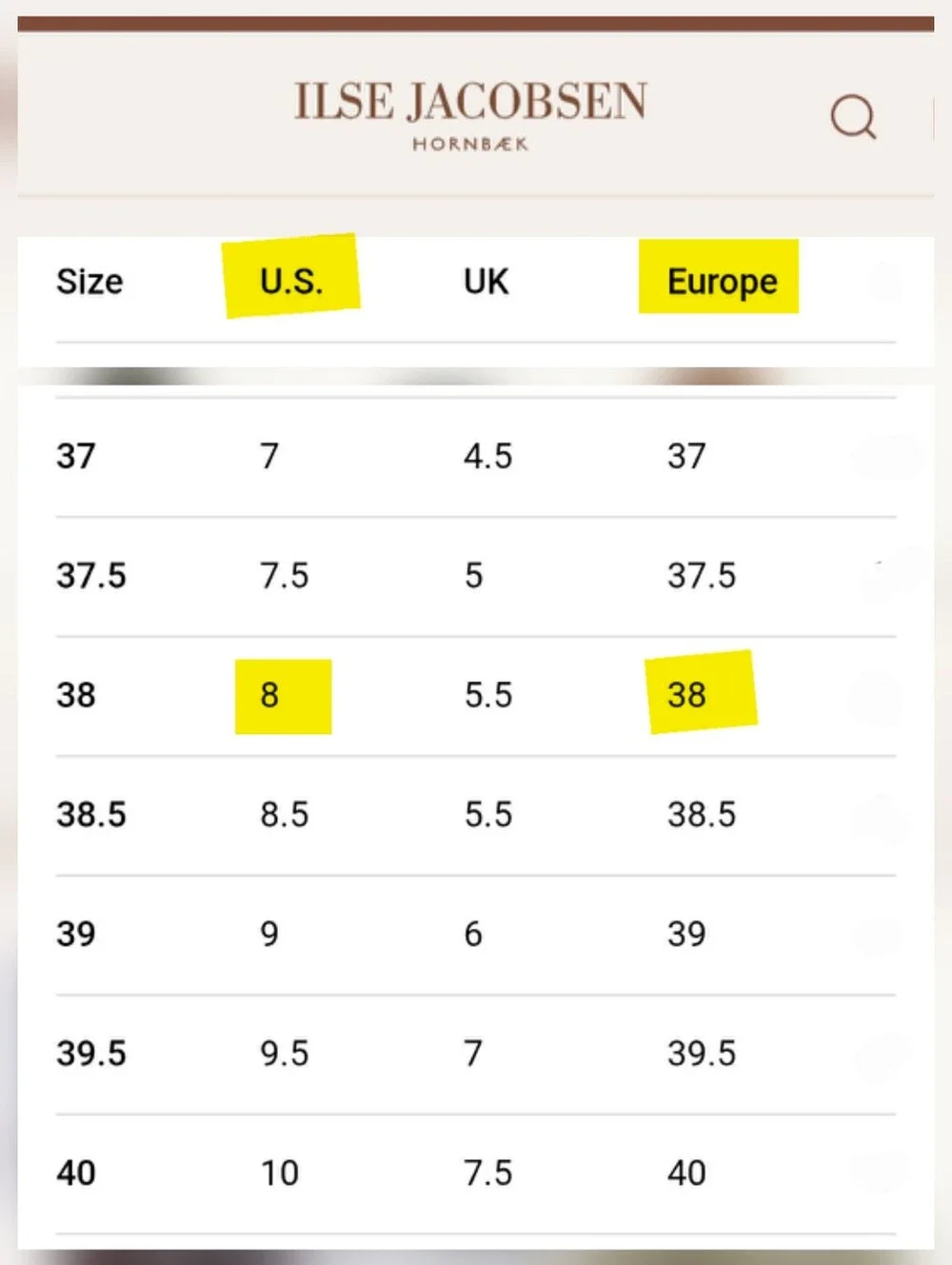952x1265 pixels.
Task: Click the HORNBÆK subtitle text
Action: 470,145
